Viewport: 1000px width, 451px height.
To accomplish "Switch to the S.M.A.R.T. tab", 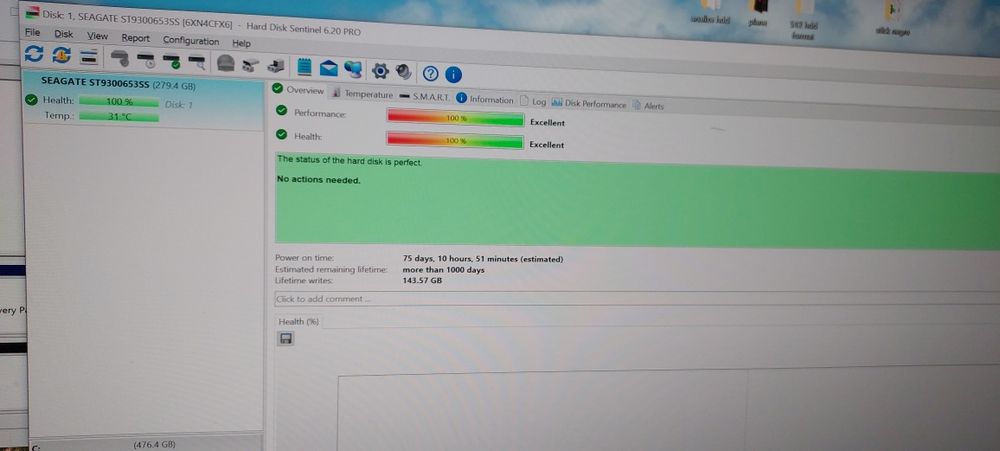I will [425, 97].
